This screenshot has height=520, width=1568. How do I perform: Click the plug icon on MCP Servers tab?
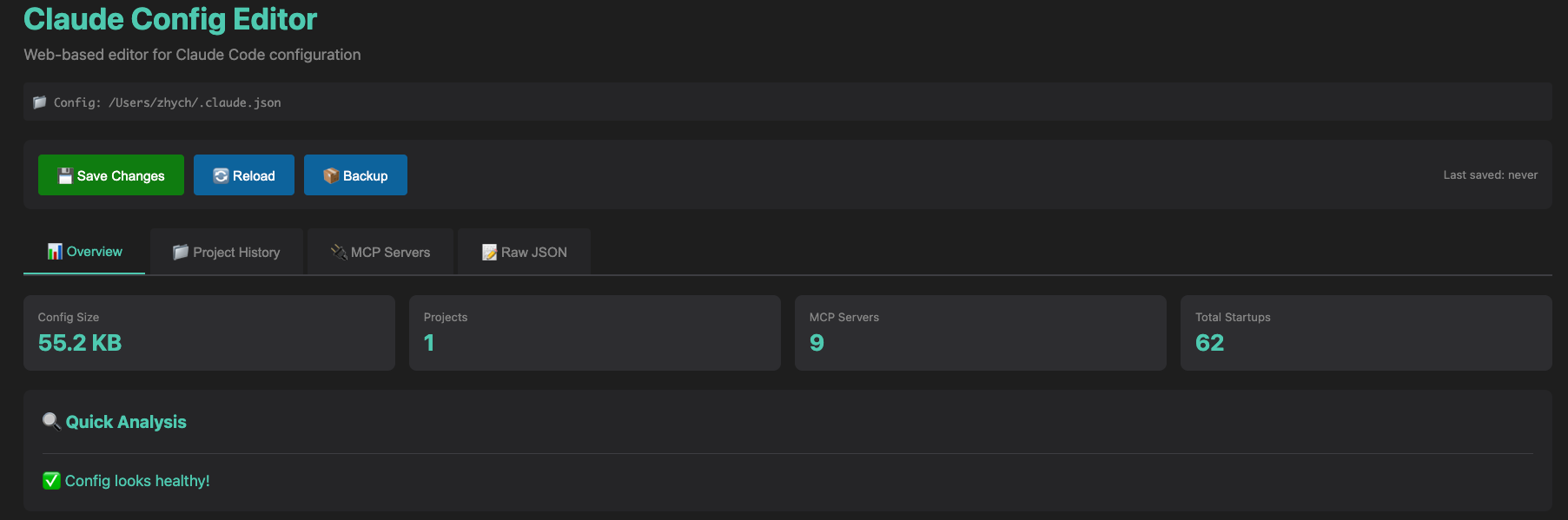pyautogui.click(x=339, y=252)
